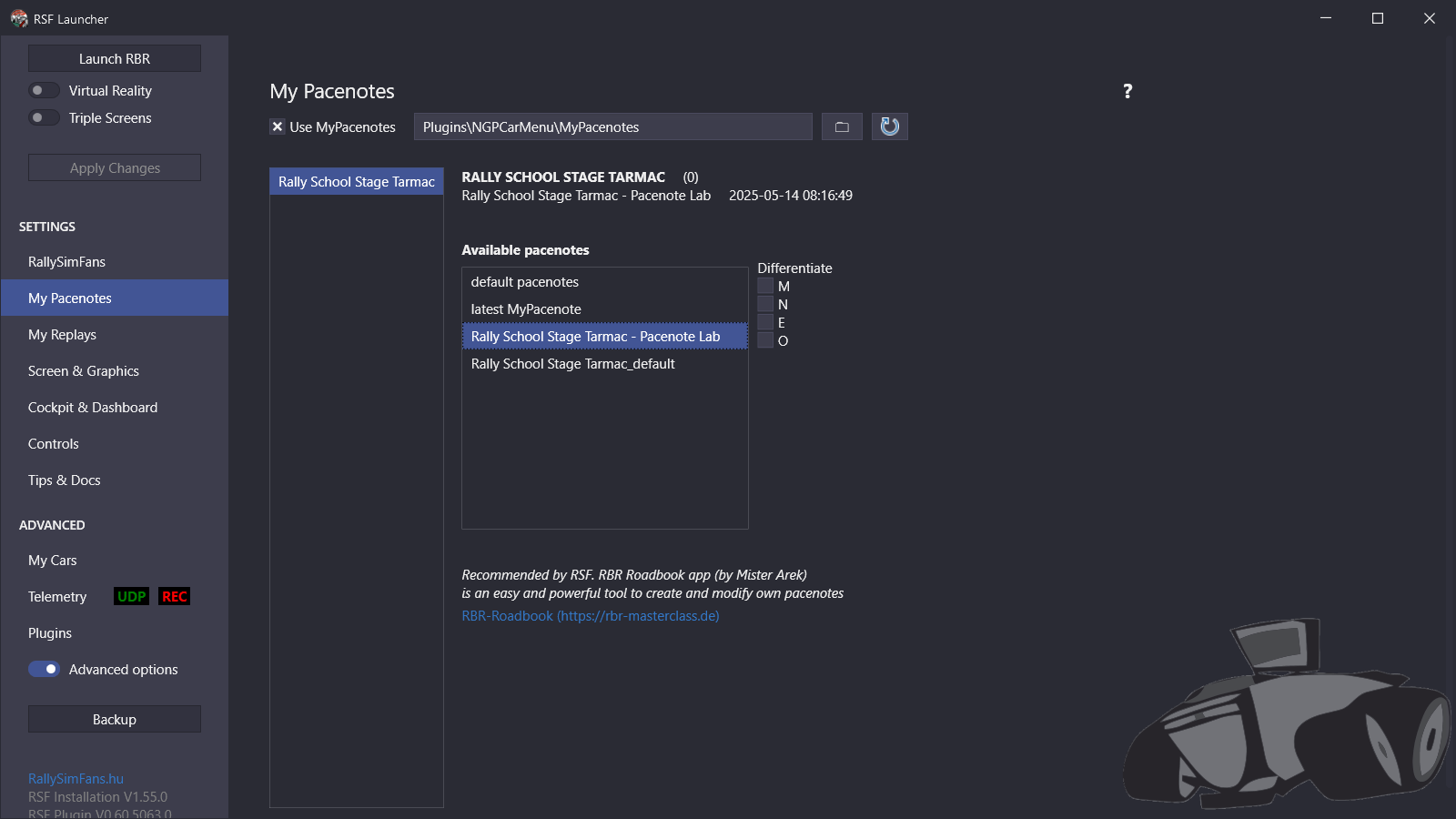
Task: Enable the Virtual Reality toggle
Action: [44, 90]
